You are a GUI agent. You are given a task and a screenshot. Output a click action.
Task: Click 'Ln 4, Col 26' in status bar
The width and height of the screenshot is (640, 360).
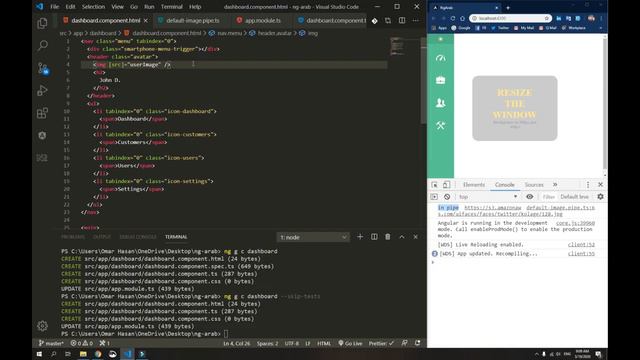coord(236,343)
